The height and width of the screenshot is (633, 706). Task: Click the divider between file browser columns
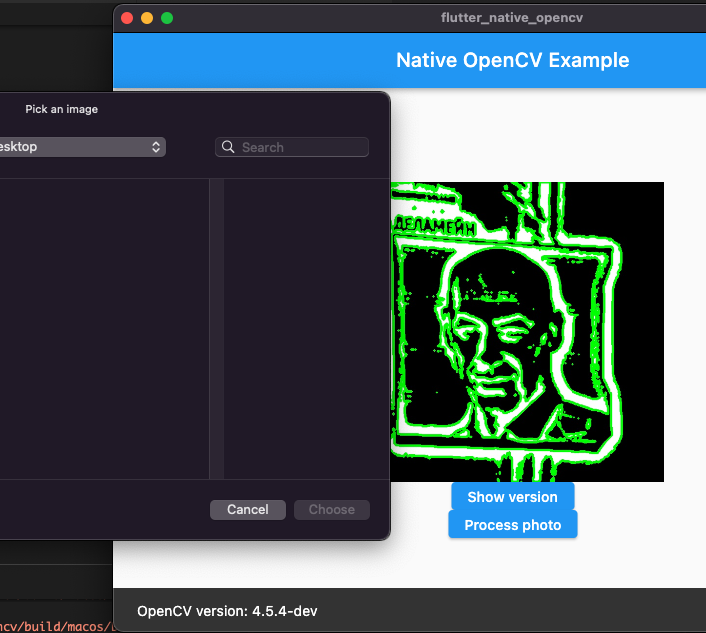tap(217, 329)
